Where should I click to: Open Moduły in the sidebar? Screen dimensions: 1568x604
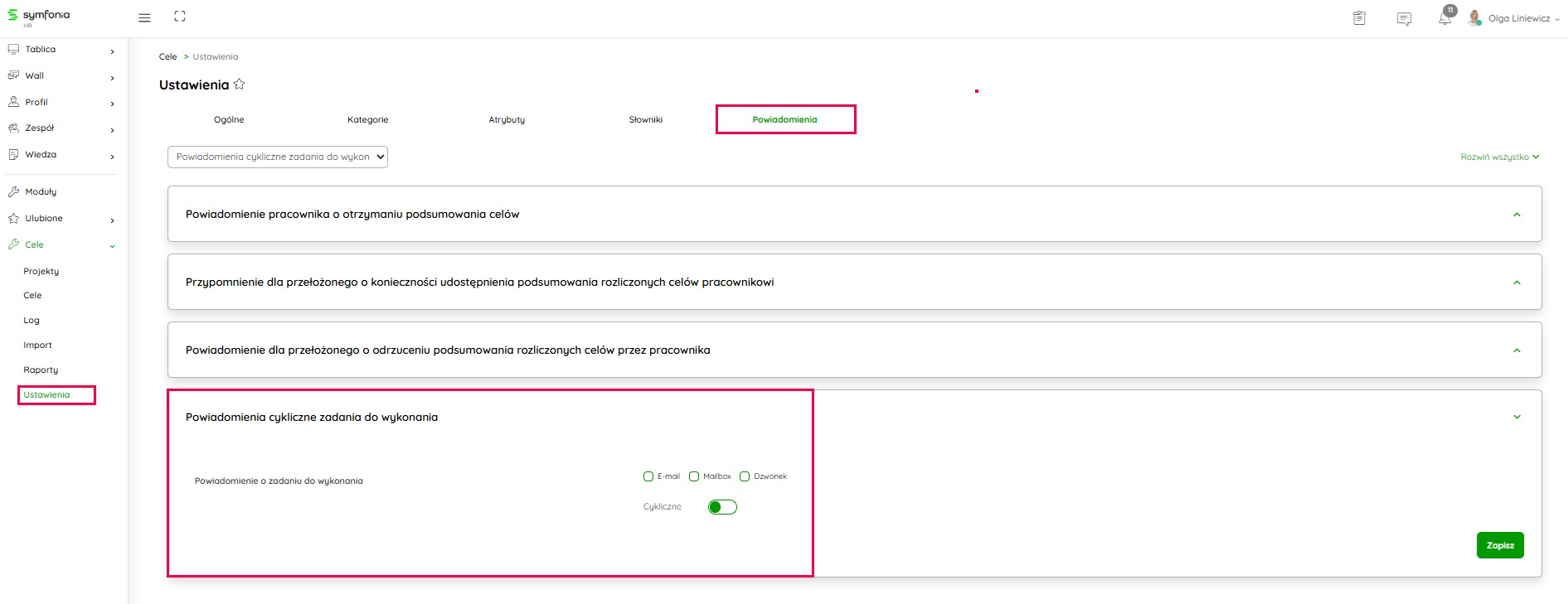click(41, 191)
